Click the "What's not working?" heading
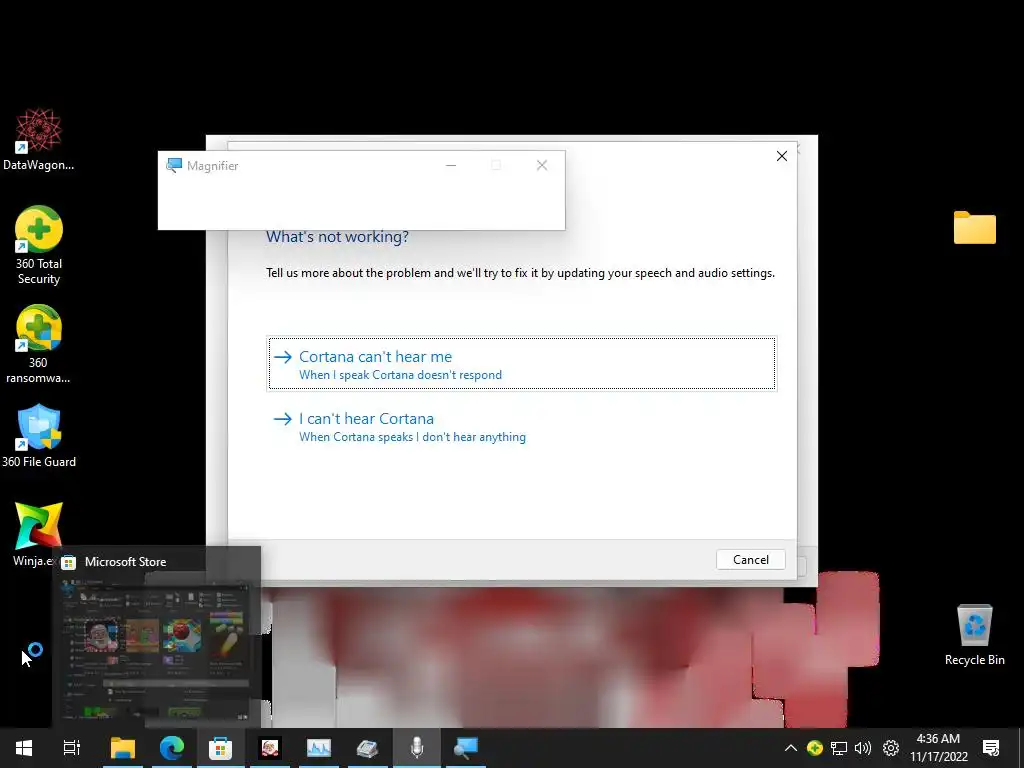The height and width of the screenshot is (768, 1024). (337, 236)
